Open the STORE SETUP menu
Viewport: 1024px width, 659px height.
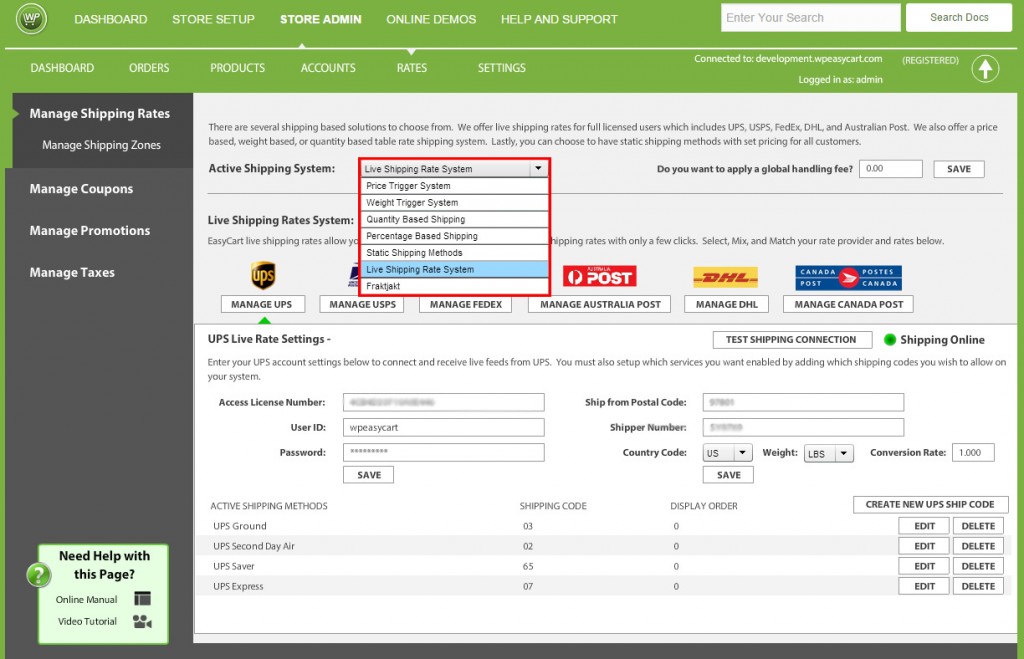click(x=214, y=19)
